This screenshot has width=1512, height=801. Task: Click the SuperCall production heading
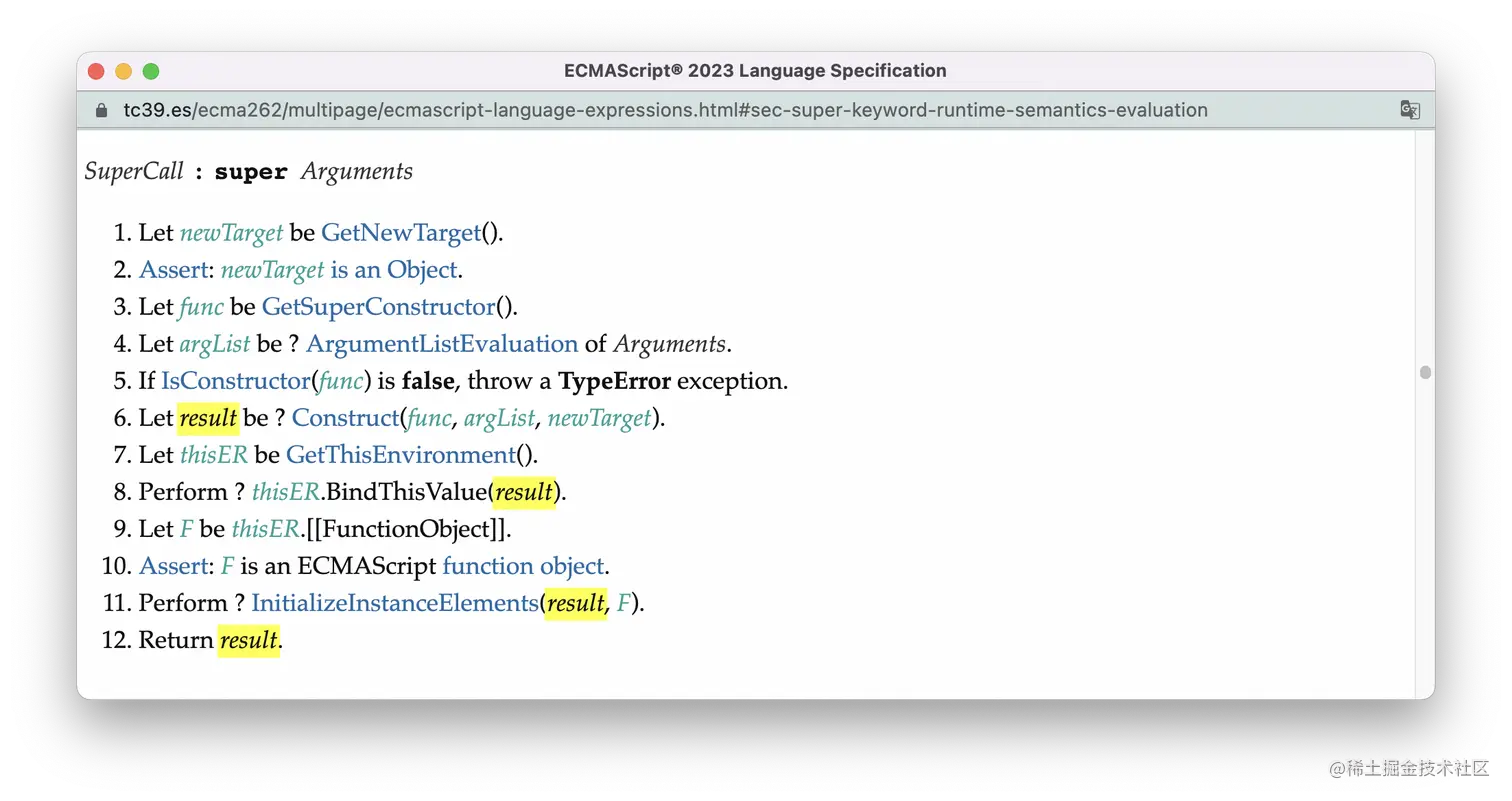coord(134,172)
